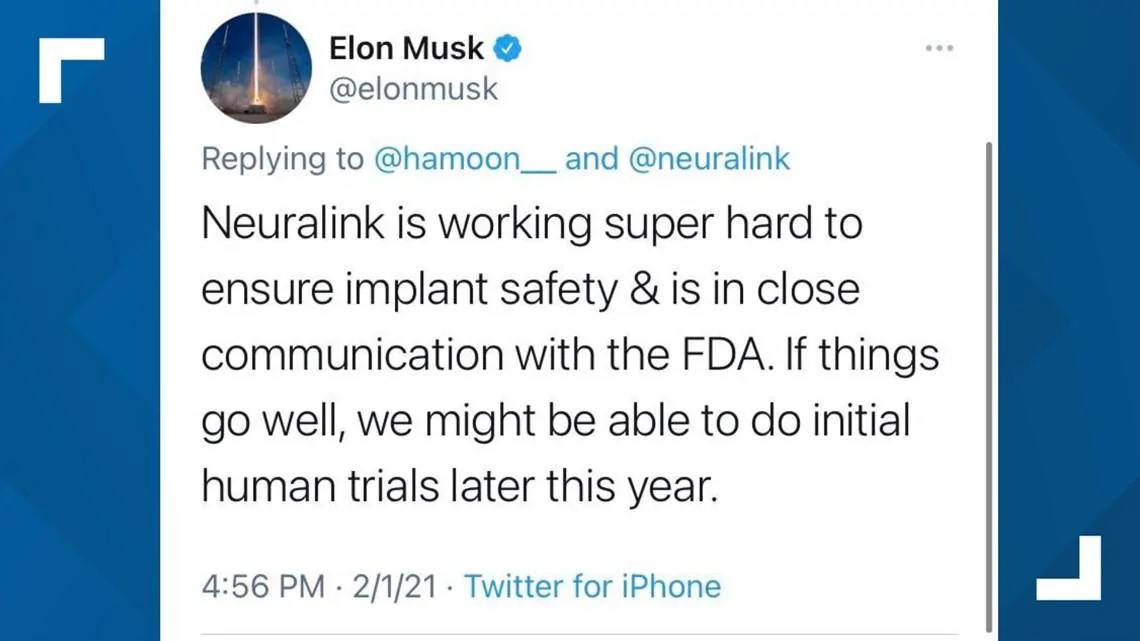Select the Elon Musk display name
This screenshot has height=641, width=1140.
pyautogui.click(x=408, y=47)
